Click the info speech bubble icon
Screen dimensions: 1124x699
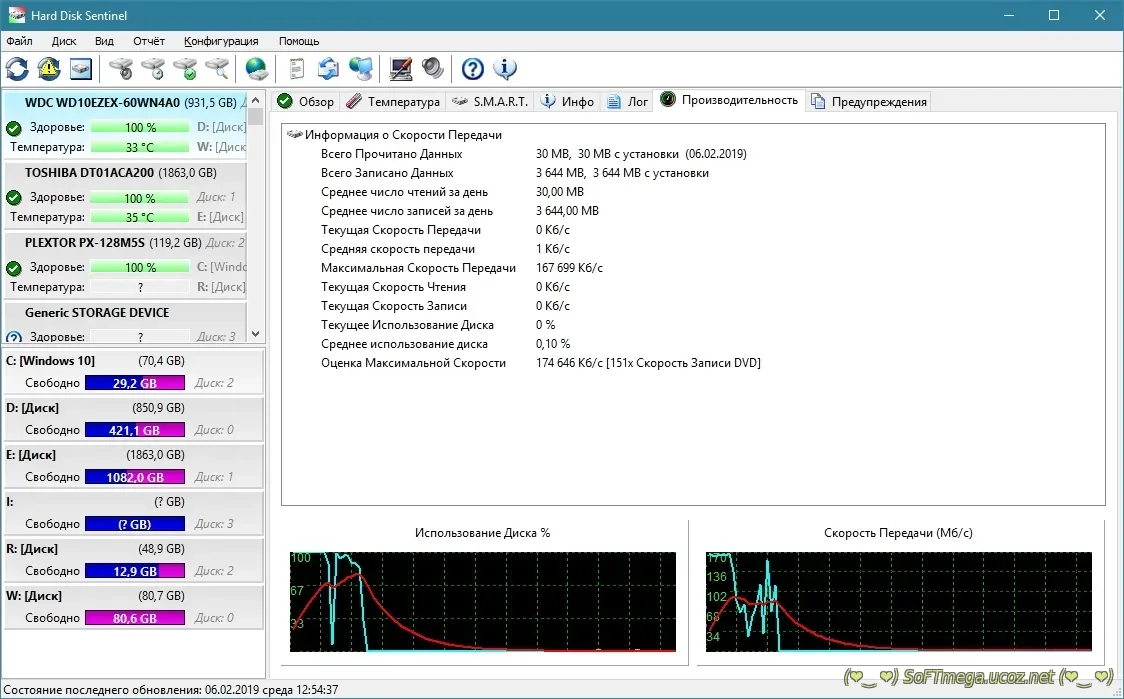(505, 69)
